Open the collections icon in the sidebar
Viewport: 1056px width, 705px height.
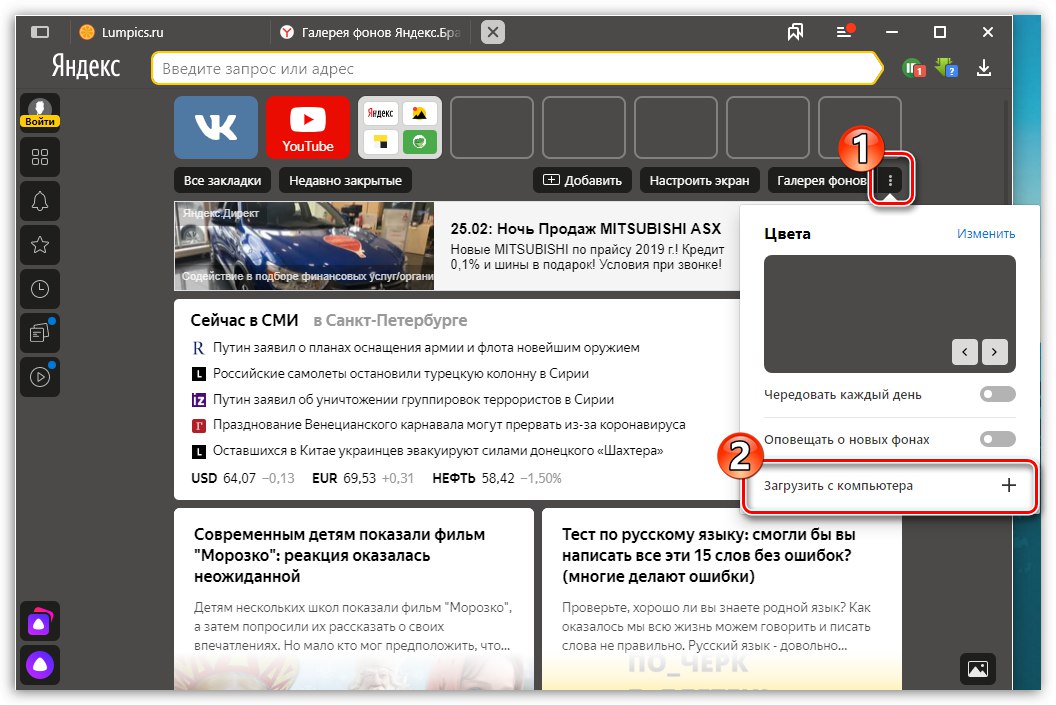(40, 333)
